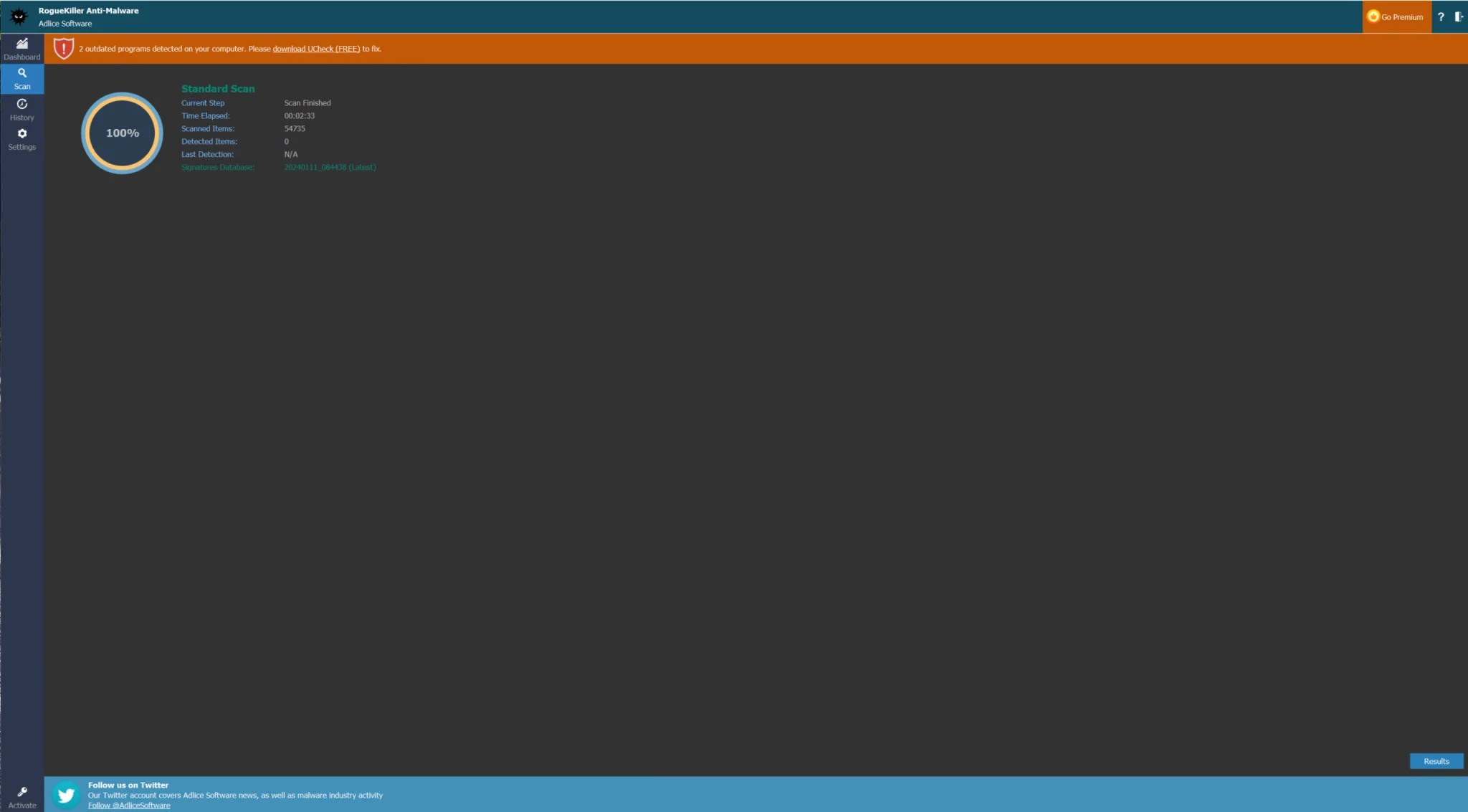Screen dimensions: 1468x812
Task: Click the Follow us on Twitter heading
Action: click(x=128, y=785)
